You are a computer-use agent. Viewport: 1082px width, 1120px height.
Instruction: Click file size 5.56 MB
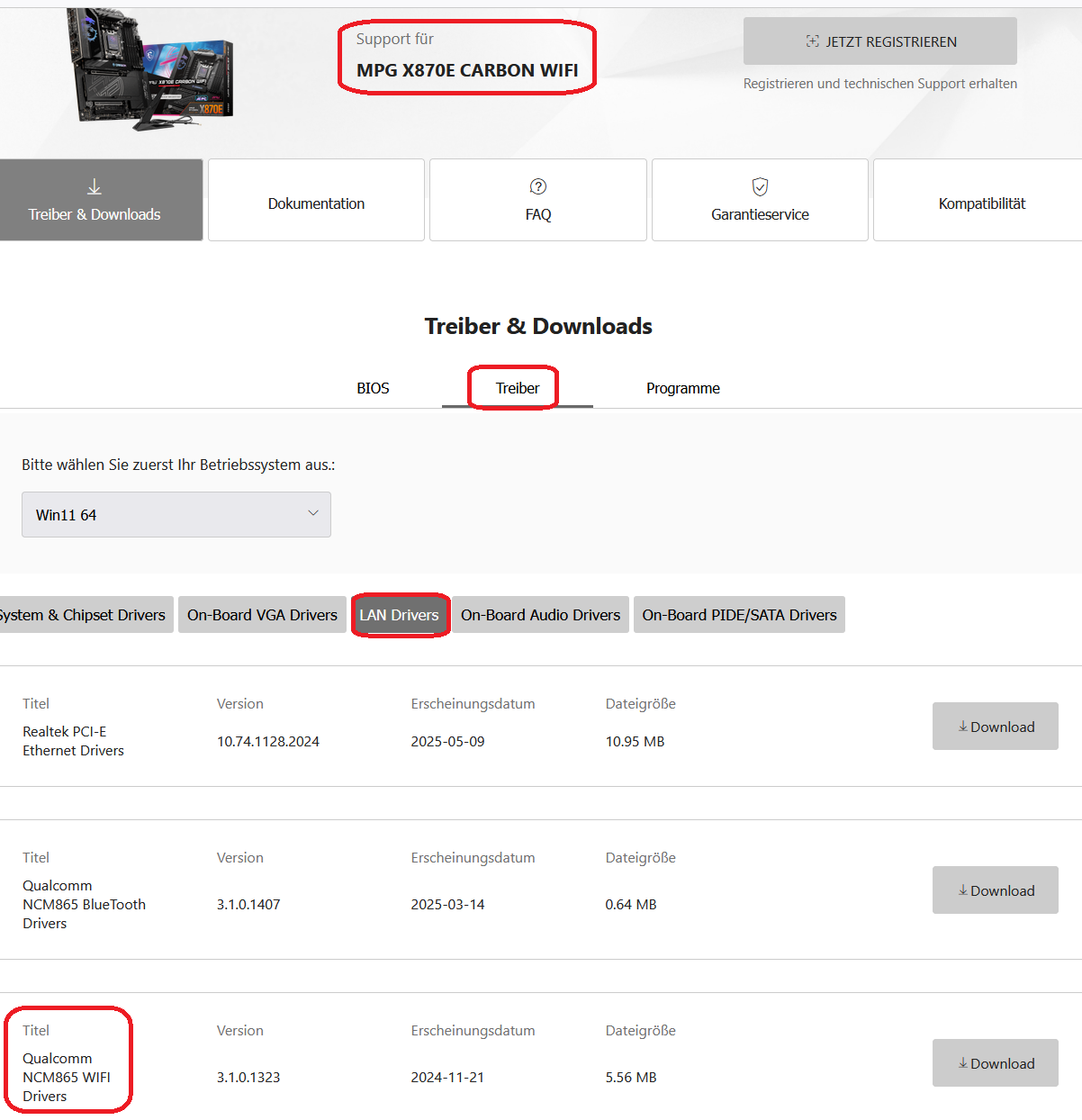(x=631, y=1078)
